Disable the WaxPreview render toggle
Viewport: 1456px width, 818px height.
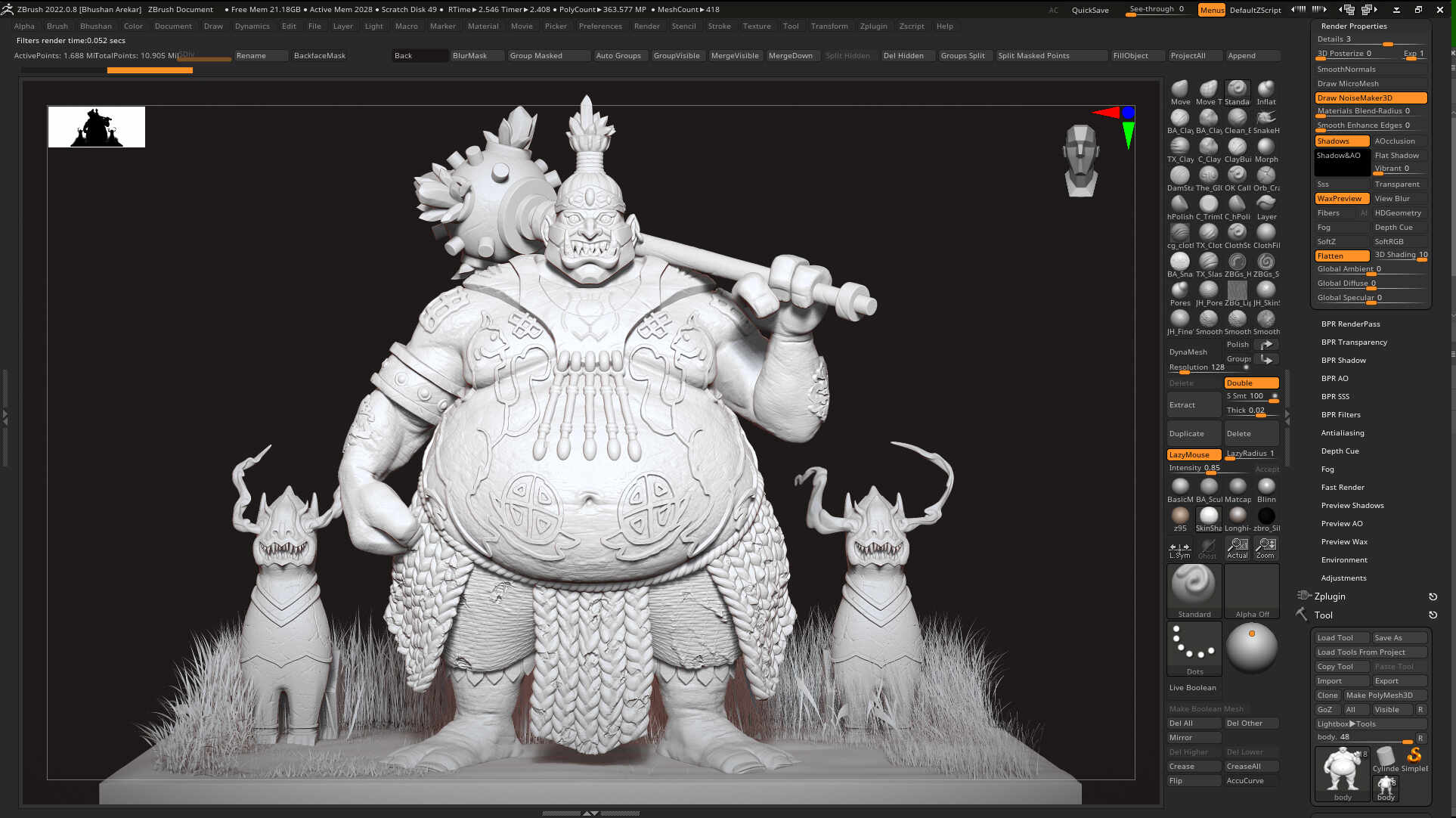click(x=1342, y=198)
